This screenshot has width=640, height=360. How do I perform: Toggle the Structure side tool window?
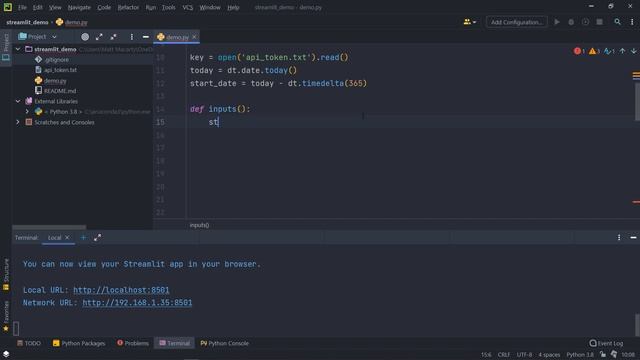pos(6,275)
